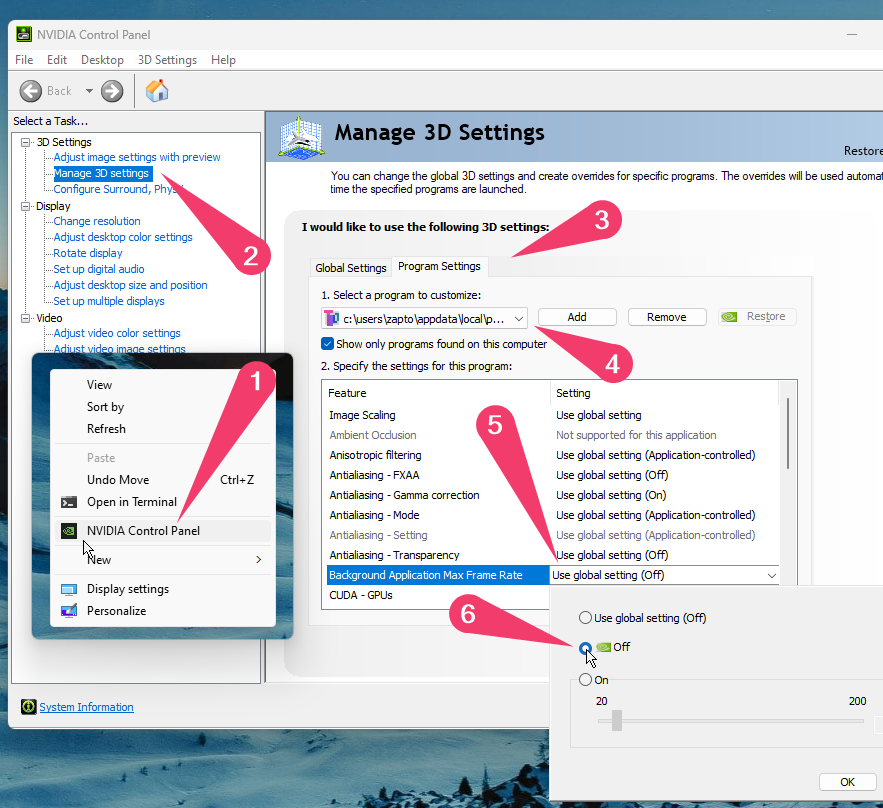Click the Feature column header
The height and width of the screenshot is (808, 883).
tap(436, 393)
